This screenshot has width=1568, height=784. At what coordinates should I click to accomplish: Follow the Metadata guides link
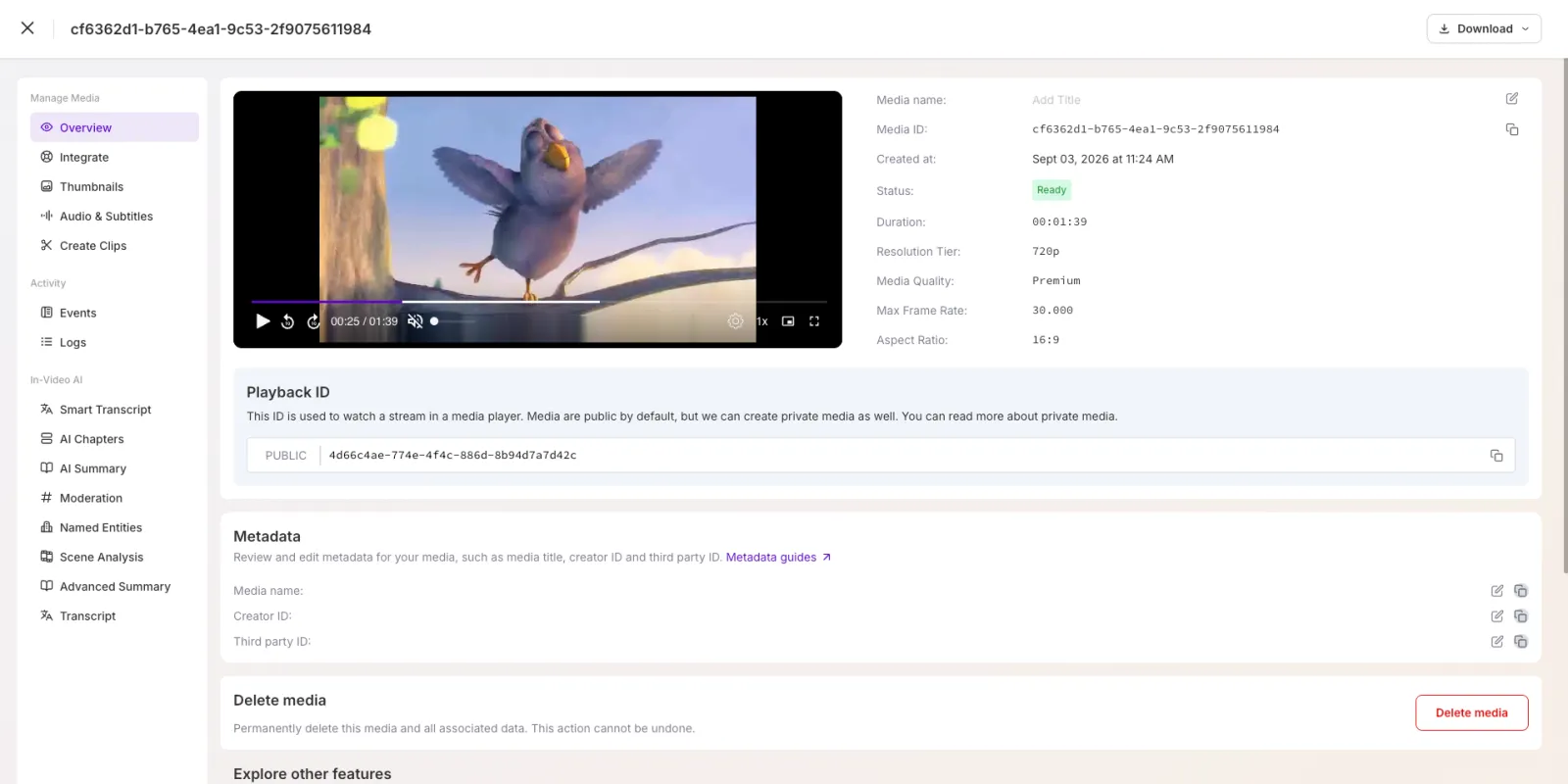(778, 558)
